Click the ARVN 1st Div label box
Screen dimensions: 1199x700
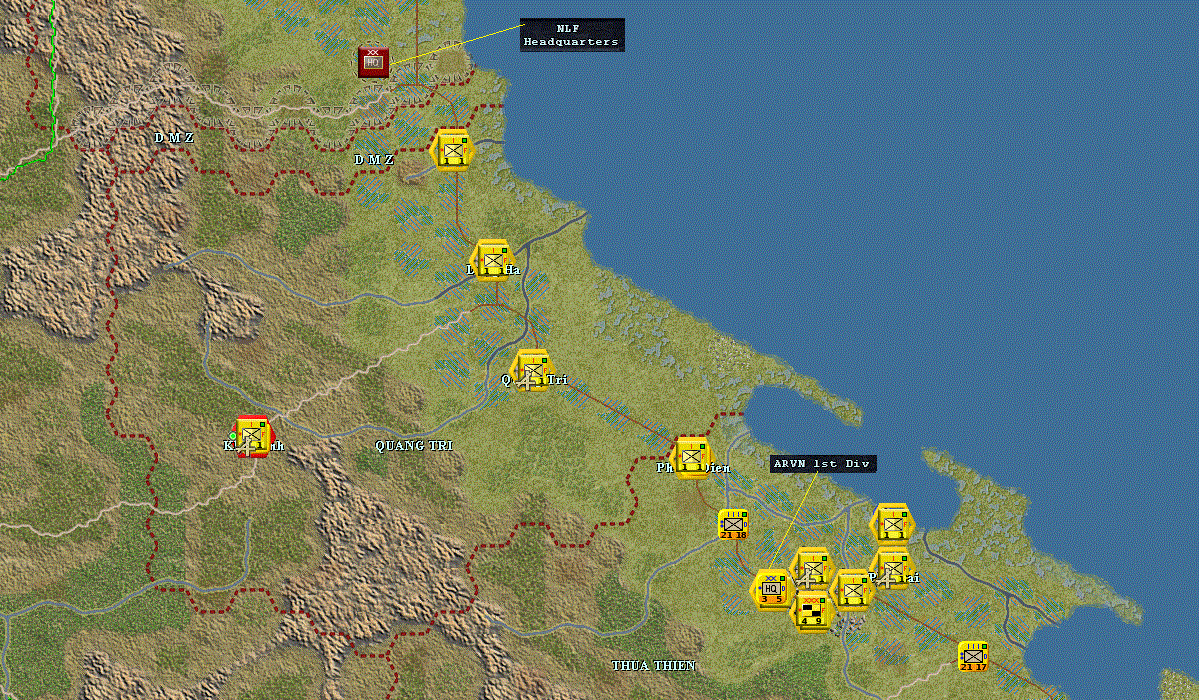click(823, 464)
